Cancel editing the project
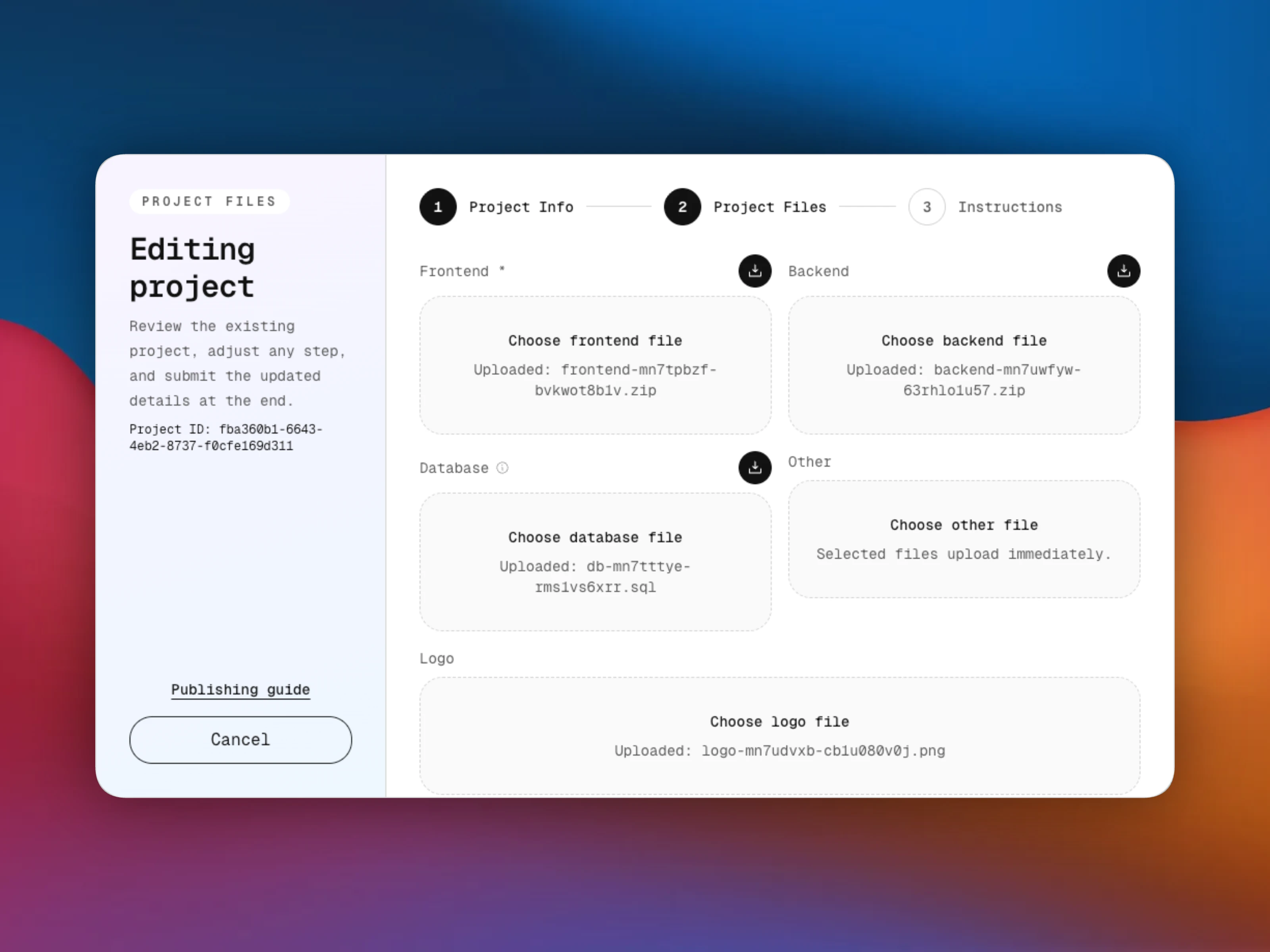1270x952 pixels. [x=240, y=739]
